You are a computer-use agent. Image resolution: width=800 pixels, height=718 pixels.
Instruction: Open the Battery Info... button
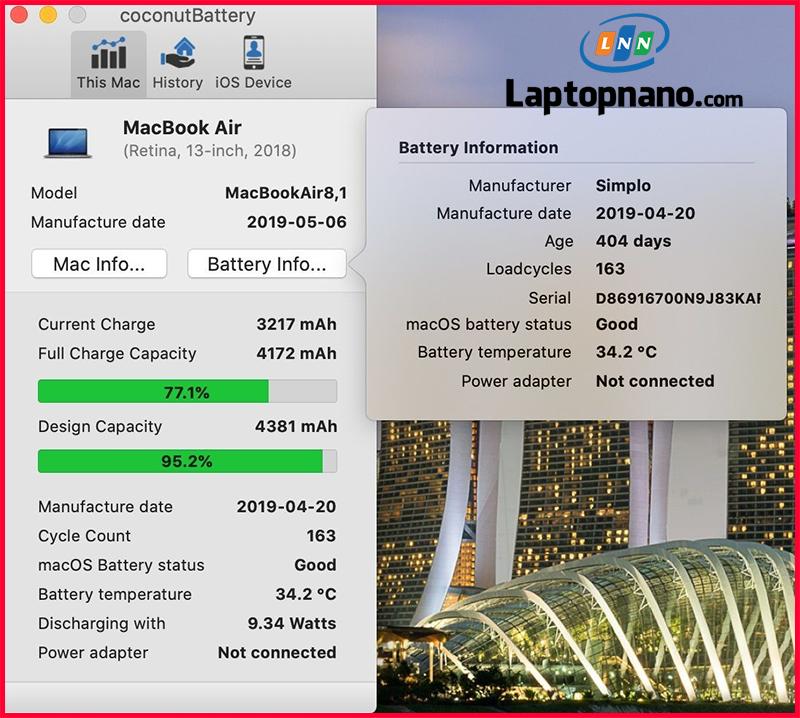(267, 264)
